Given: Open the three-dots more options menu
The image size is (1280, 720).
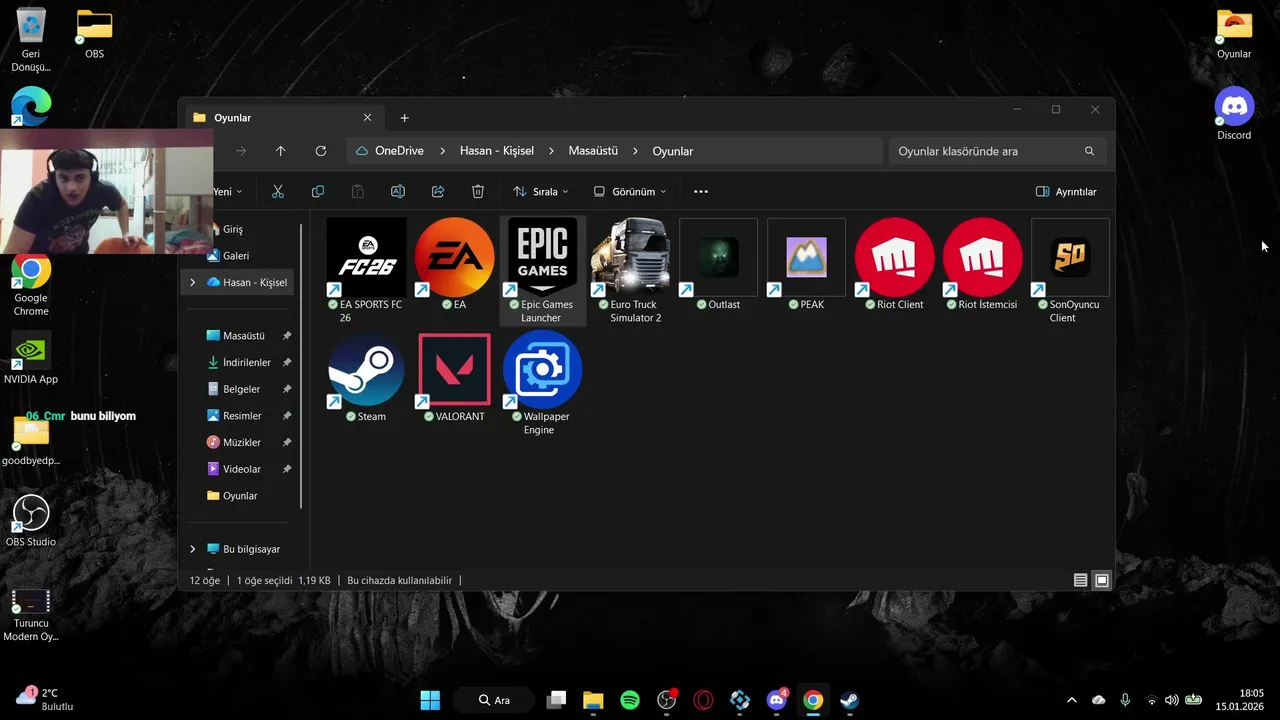Looking at the screenshot, I should [701, 191].
